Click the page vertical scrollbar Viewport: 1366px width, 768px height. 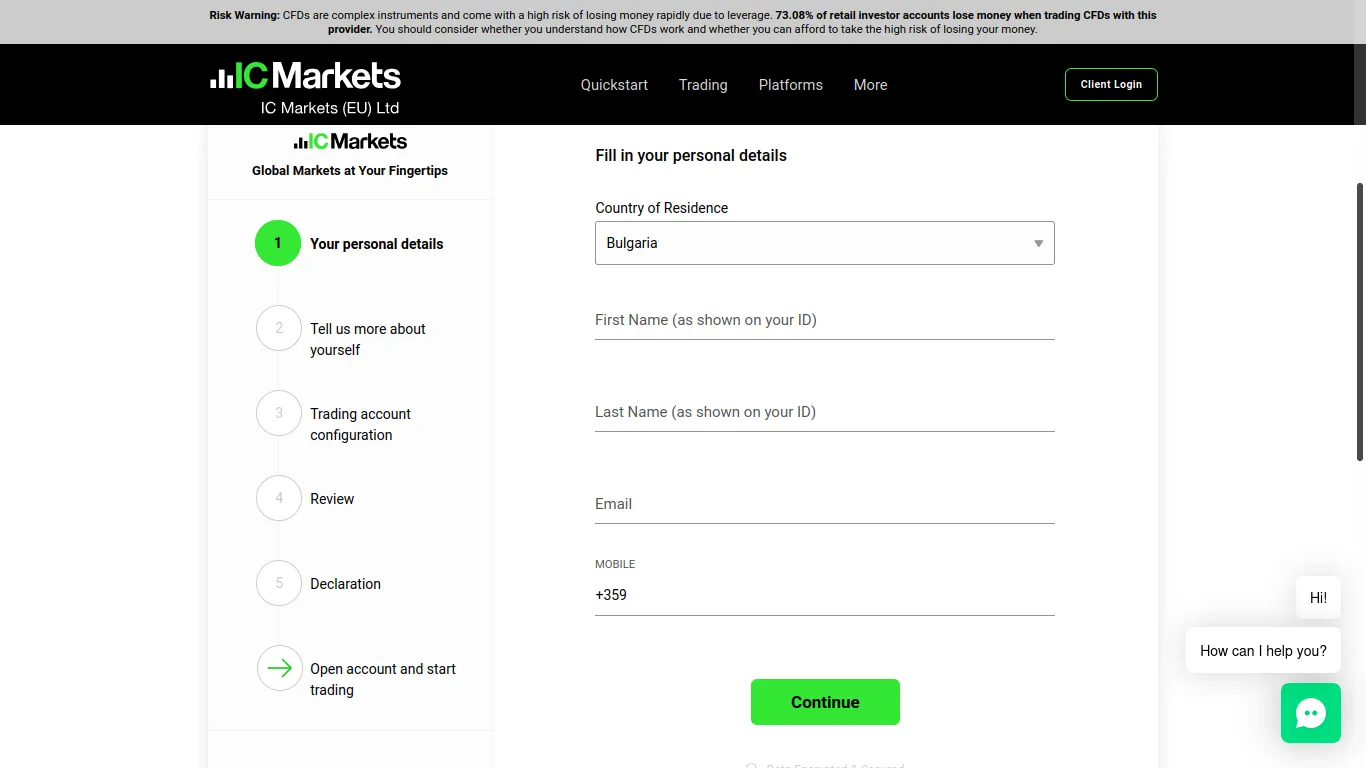tap(1360, 322)
